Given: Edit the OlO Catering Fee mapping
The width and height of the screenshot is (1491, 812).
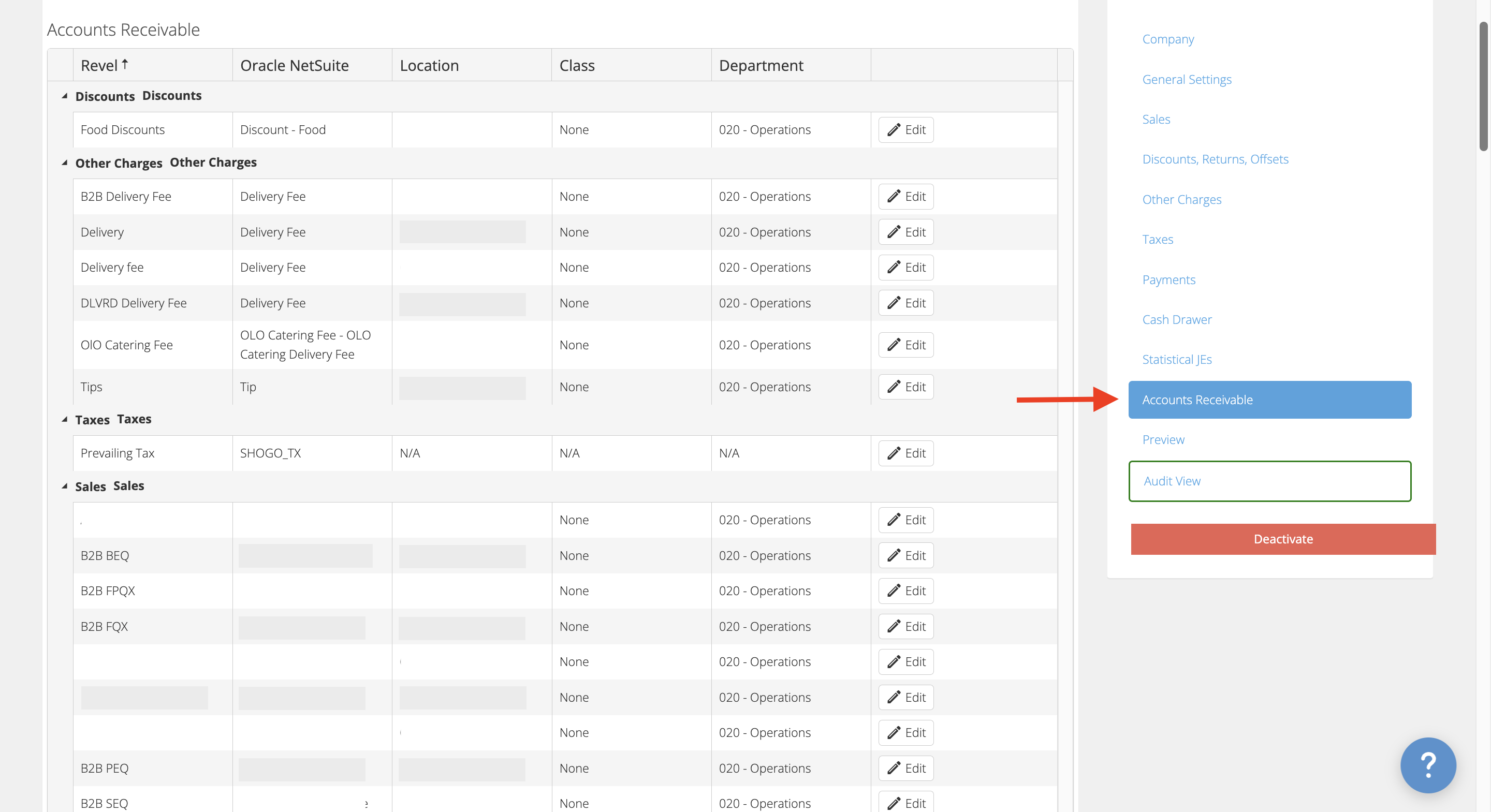Looking at the screenshot, I should coord(906,345).
